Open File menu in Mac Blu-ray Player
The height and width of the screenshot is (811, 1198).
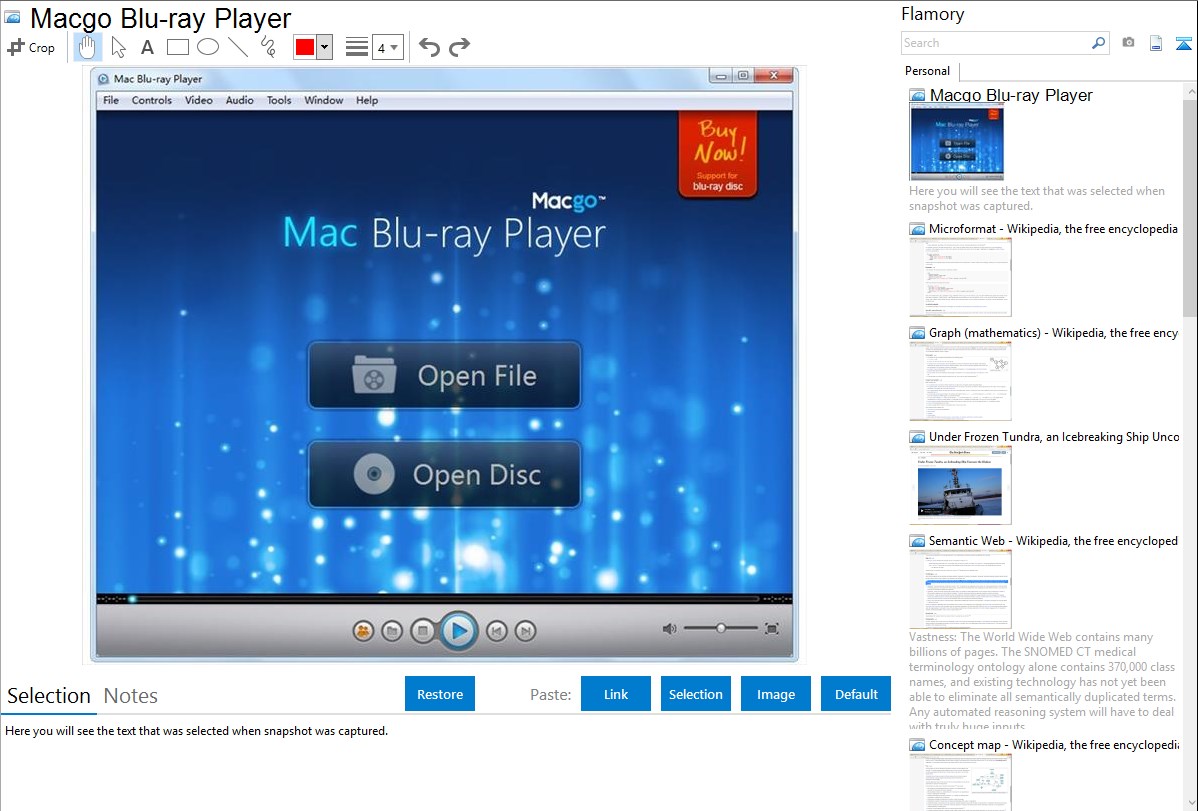coord(111,100)
